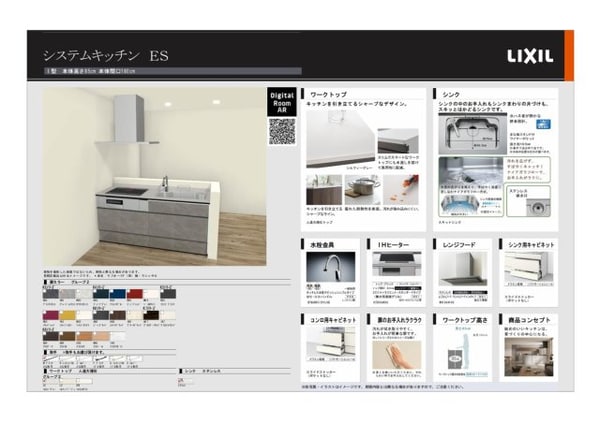Open the pot on worktop photo
The width and height of the screenshot is (600, 423).
[363, 190]
